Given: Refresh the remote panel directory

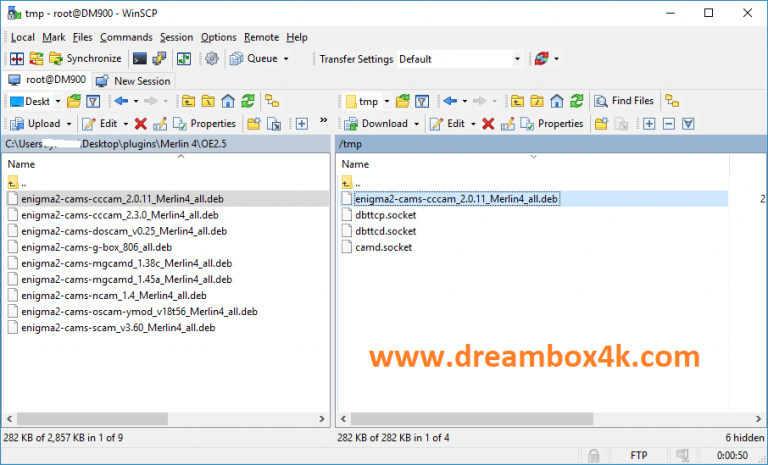Looking at the screenshot, I should pos(577,101).
